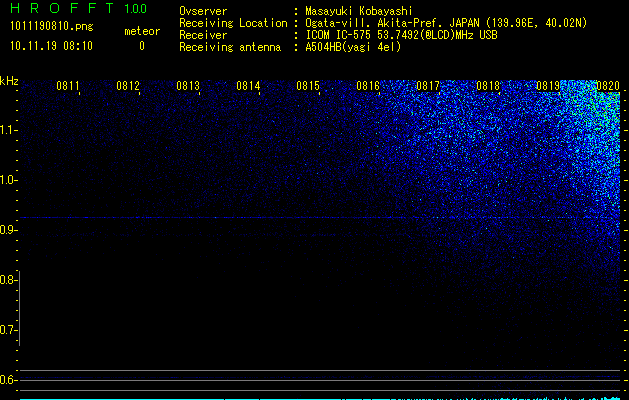Click the 0816 time marker
Screen dimensions: 629x400
[368, 86]
